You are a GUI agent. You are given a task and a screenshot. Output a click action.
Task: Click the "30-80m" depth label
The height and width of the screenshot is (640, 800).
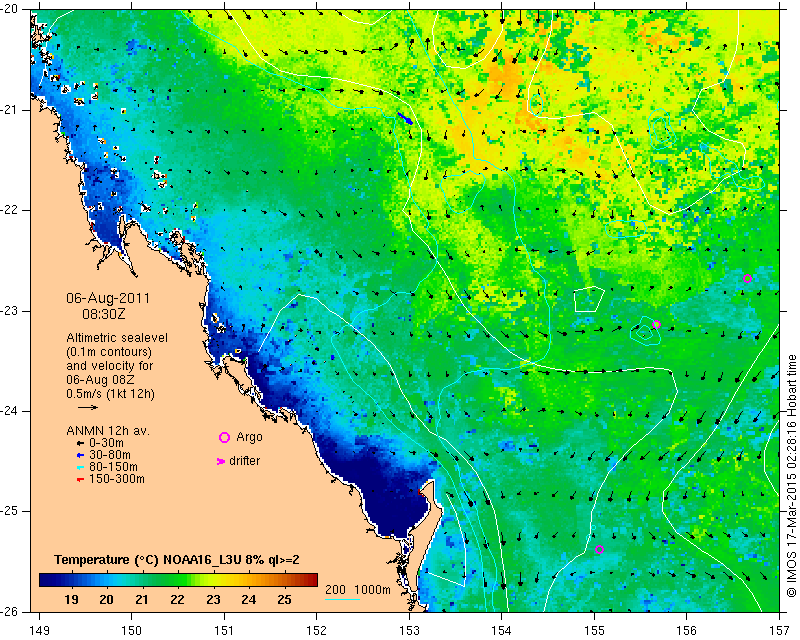click(x=110, y=455)
